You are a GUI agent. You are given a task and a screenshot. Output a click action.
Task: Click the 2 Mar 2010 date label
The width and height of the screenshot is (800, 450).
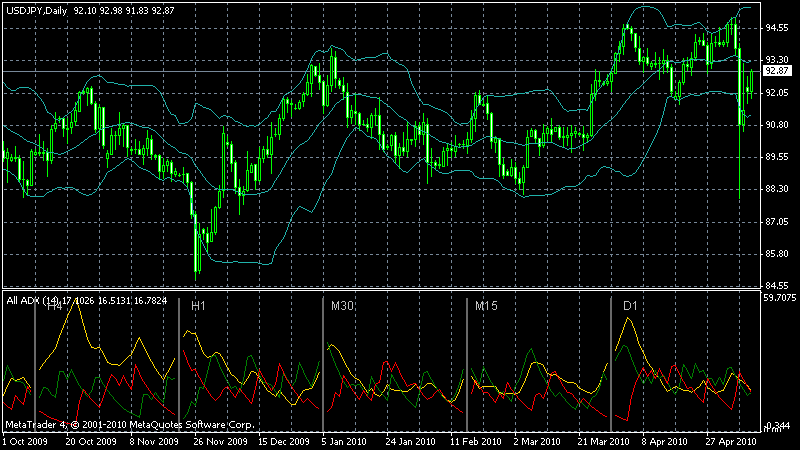(x=537, y=441)
